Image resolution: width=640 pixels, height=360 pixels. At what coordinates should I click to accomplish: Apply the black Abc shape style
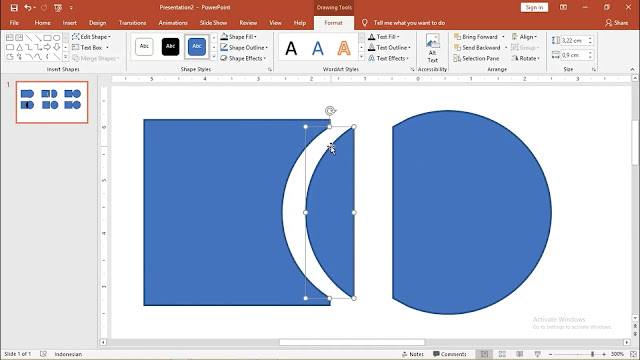170,47
